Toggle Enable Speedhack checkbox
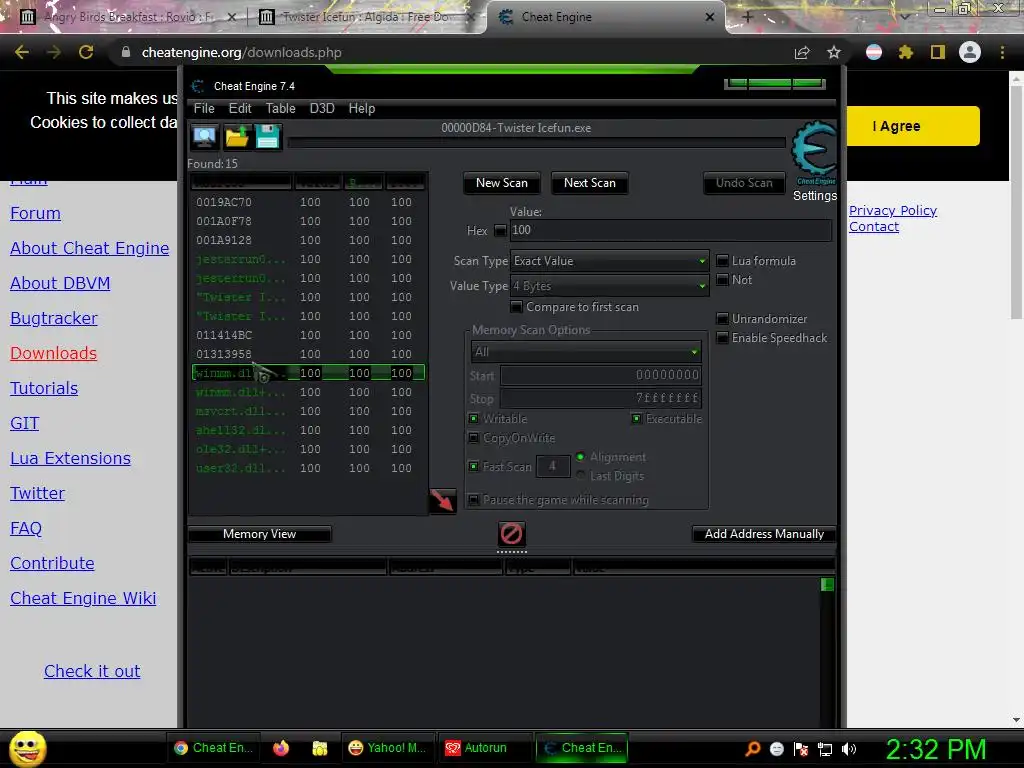The width and height of the screenshot is (1024, 768). pos(722,338)
